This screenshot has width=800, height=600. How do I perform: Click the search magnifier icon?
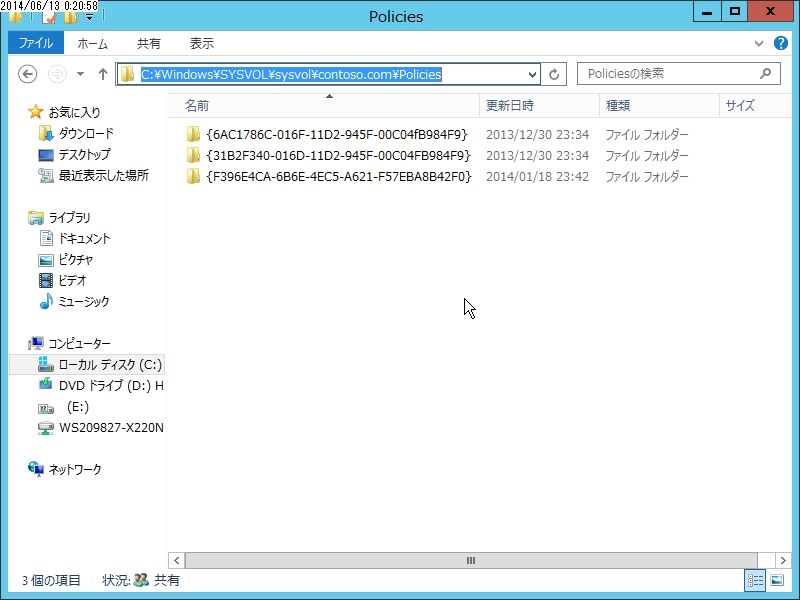(765, 74)
